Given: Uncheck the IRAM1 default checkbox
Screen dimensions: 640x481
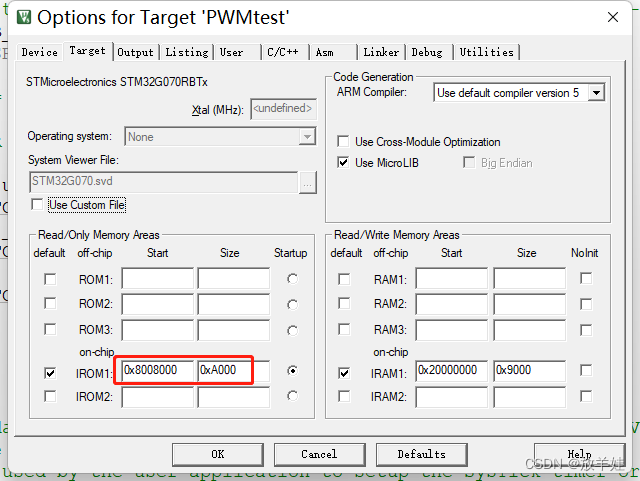Looking at the screenshot, I should pos(344,373).
